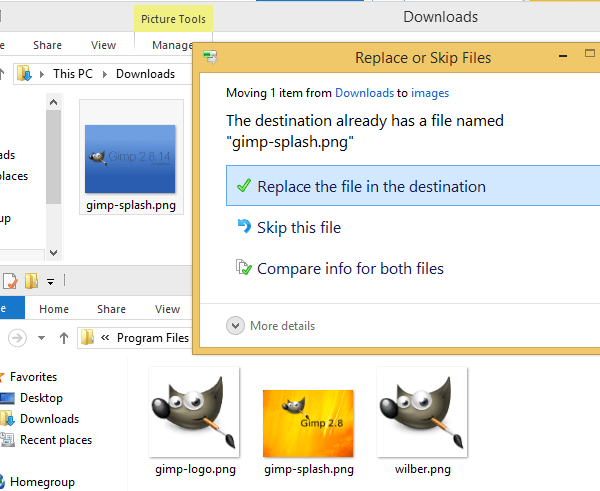Expand More details chevron in dialog

(x=235, y=326)
